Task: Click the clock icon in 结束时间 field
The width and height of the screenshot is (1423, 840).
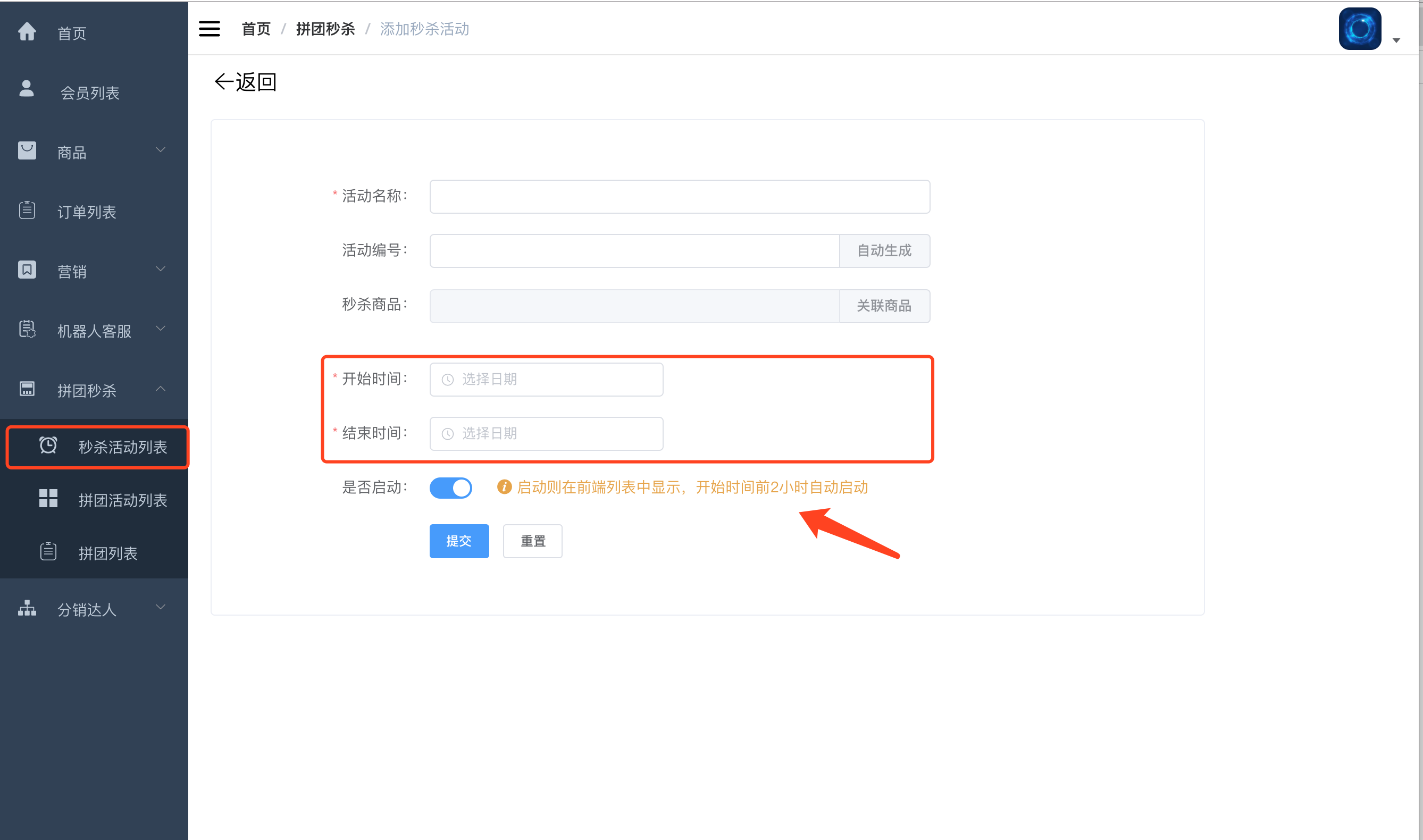Action: click(x=448, y=434)
